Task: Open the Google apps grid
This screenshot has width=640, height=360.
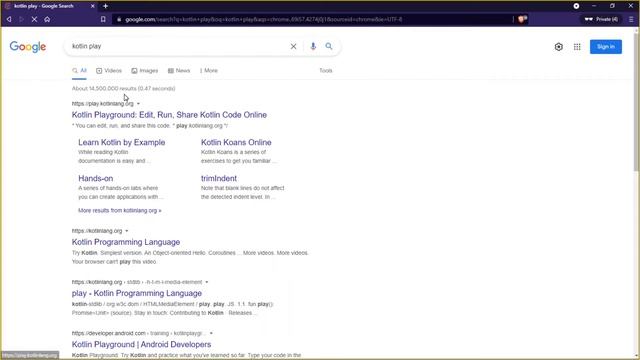Action: [577, 47]
